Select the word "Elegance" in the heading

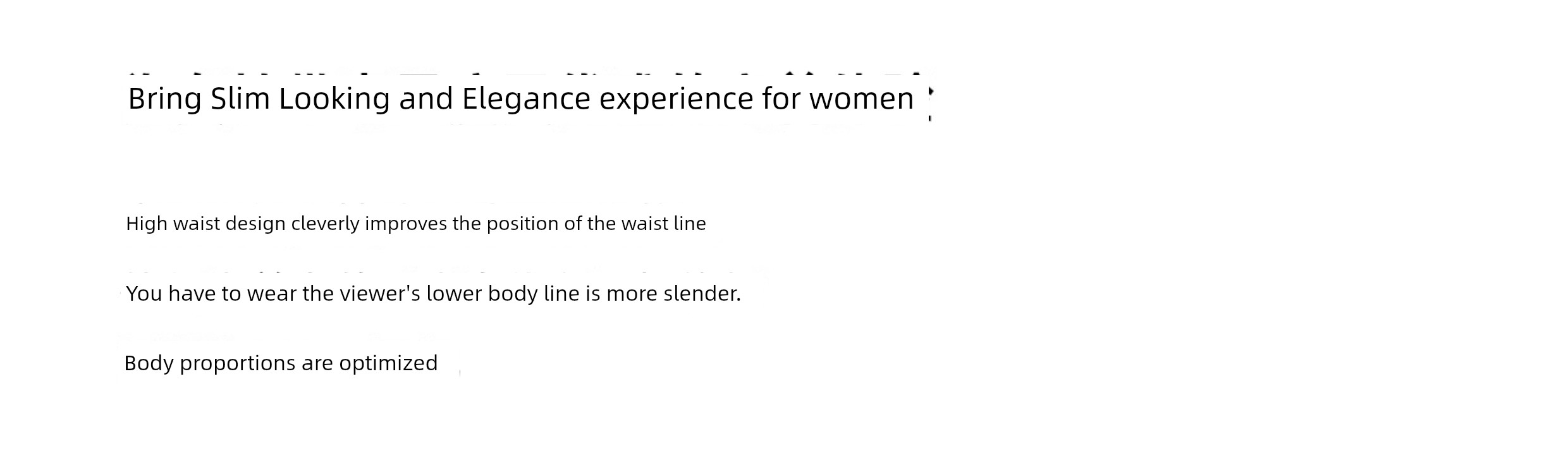tap(526, 98)
